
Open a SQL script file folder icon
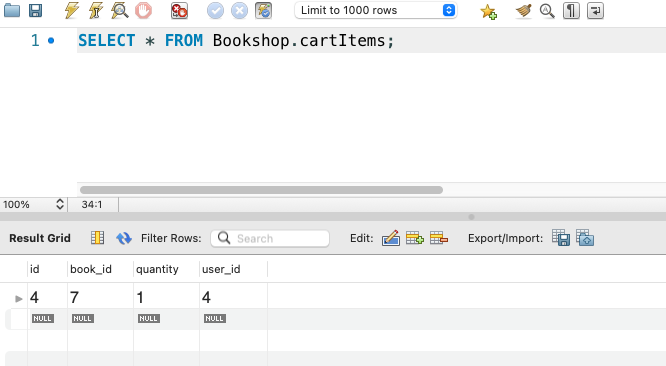[x=12, y=11]
